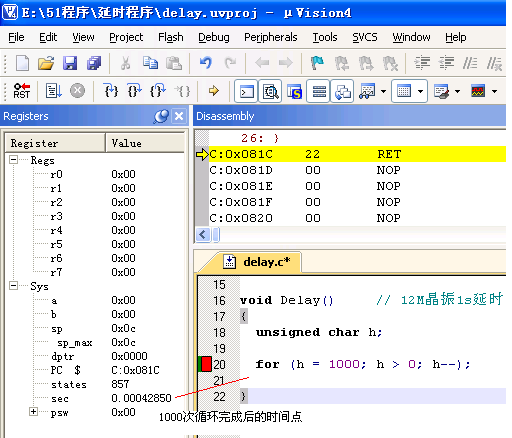Cut the selection with the scissors icon
The height and width of the screenshot is (438, 512).
[x=125, y=63]
